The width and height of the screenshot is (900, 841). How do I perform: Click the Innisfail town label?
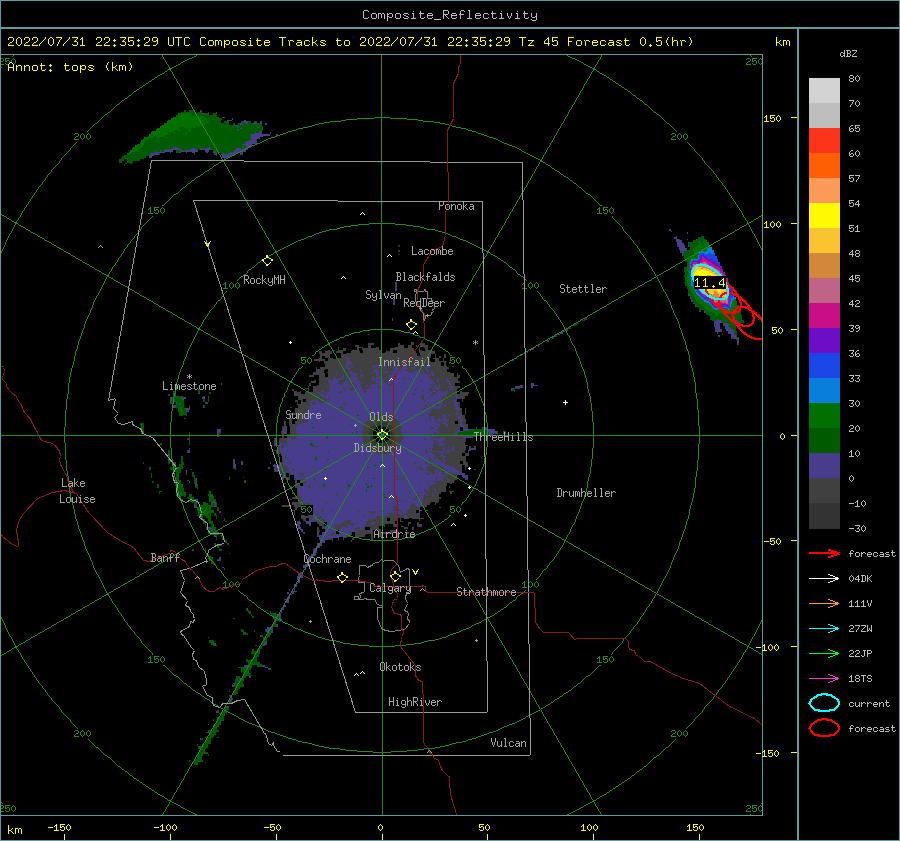pyautogui.click(x=404, y=362)
